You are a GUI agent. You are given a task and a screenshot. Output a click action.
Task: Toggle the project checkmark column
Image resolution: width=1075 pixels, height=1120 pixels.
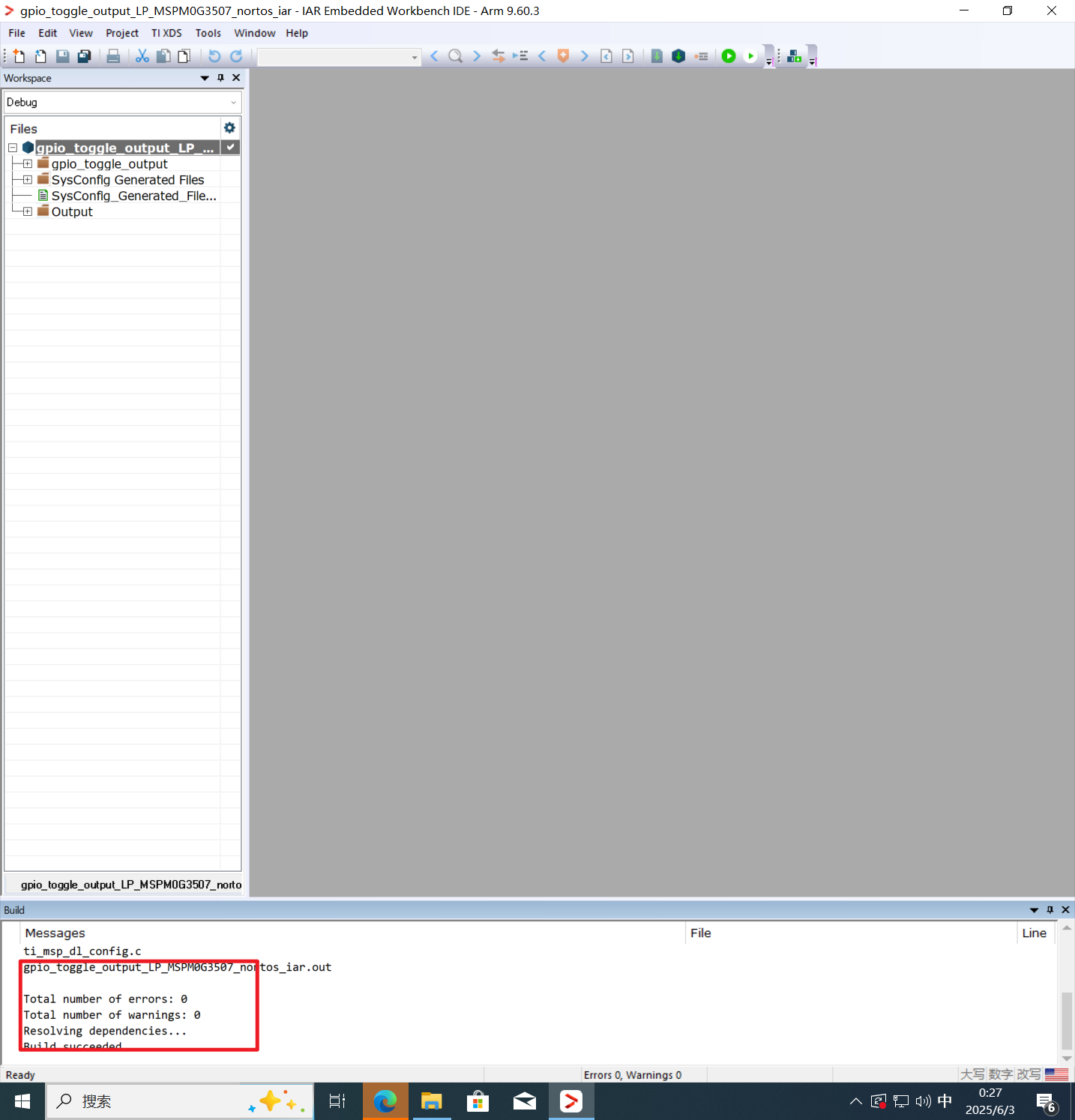point(230,148)
